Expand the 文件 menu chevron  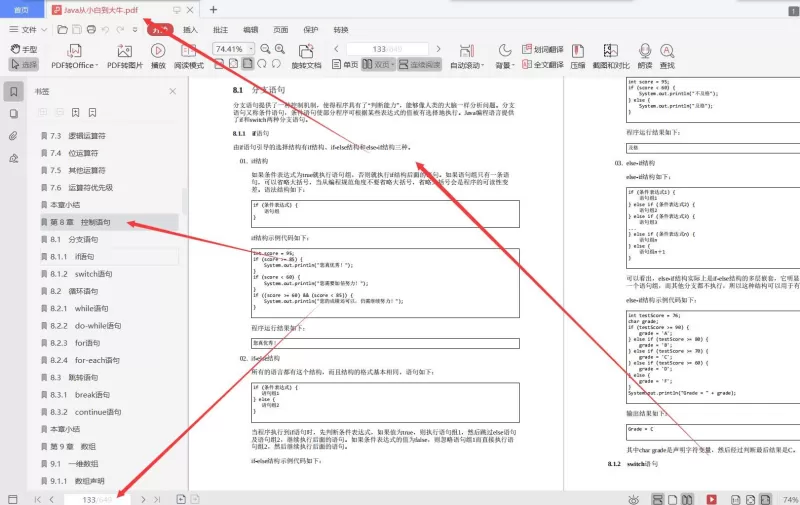(x=44, y=30)
